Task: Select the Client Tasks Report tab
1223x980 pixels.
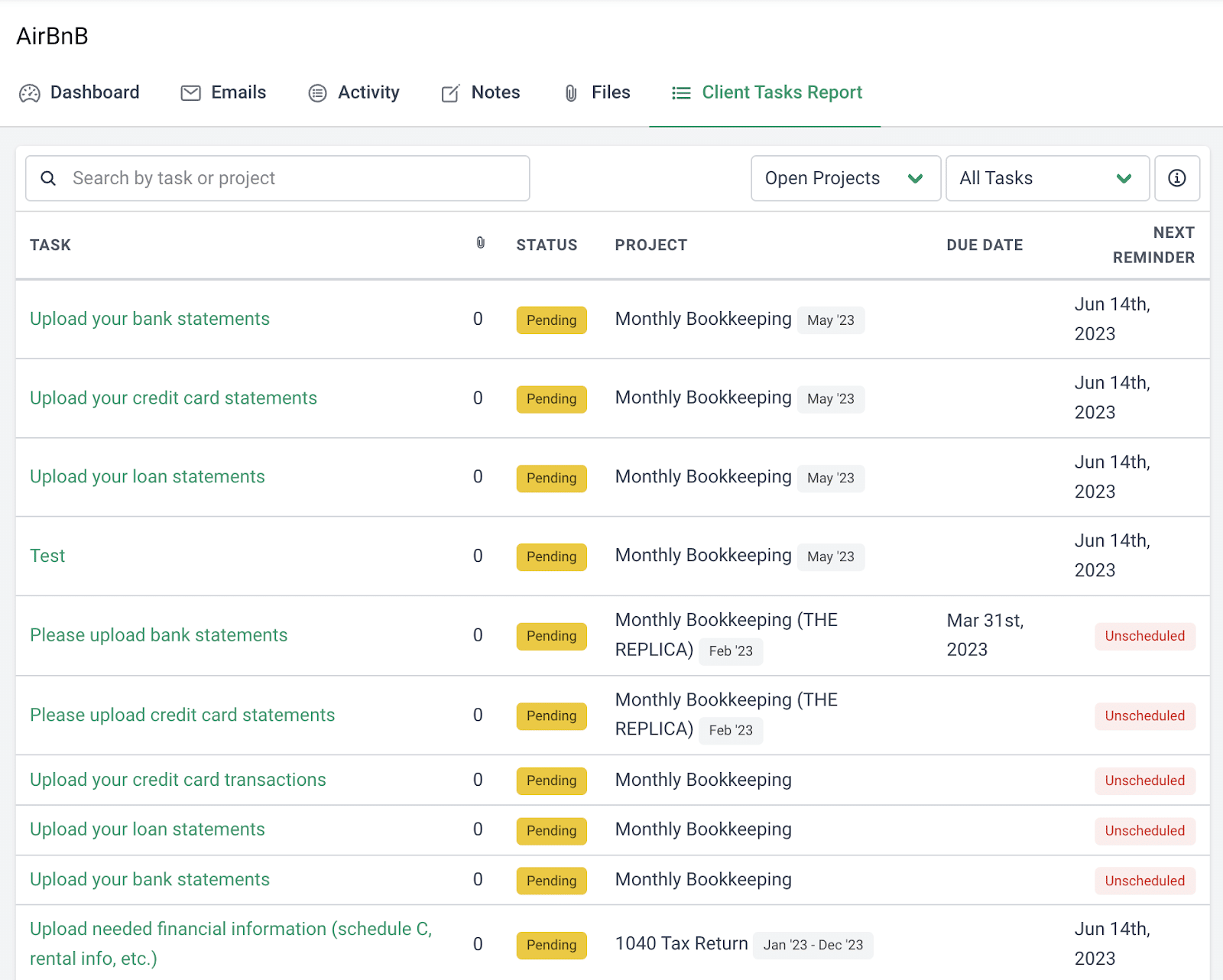Action: click(766, 92)
